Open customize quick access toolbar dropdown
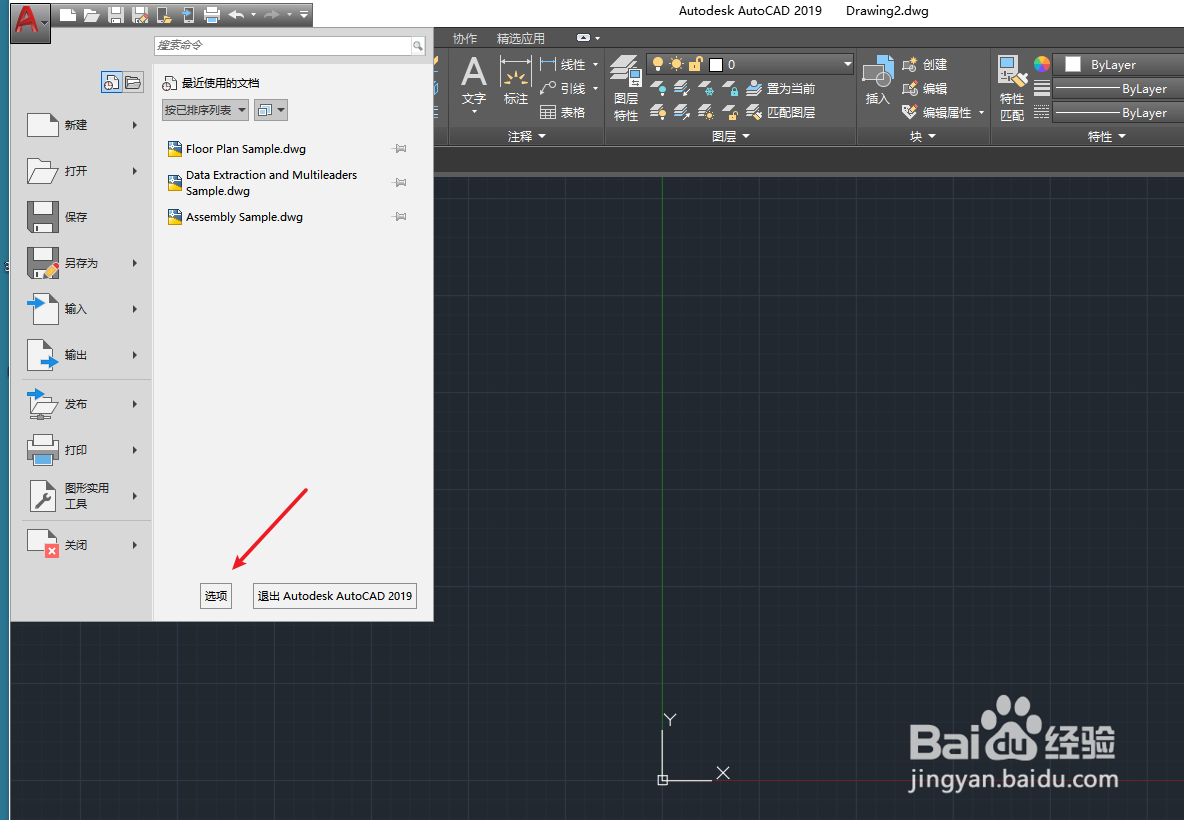 click(304, 14)
